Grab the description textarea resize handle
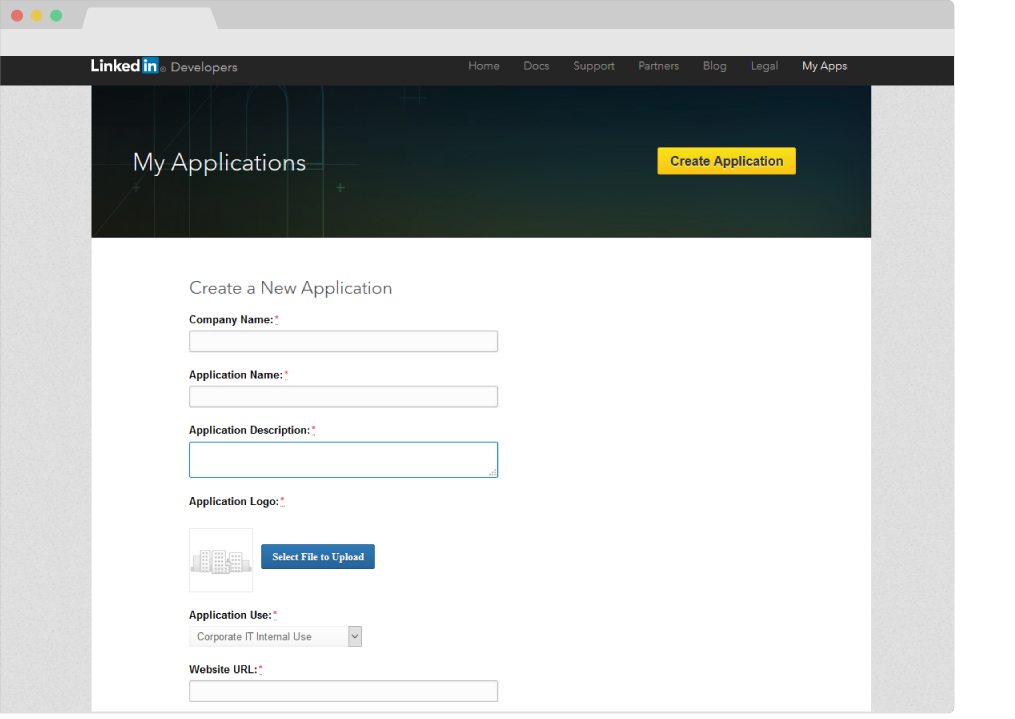 (492, 473)
